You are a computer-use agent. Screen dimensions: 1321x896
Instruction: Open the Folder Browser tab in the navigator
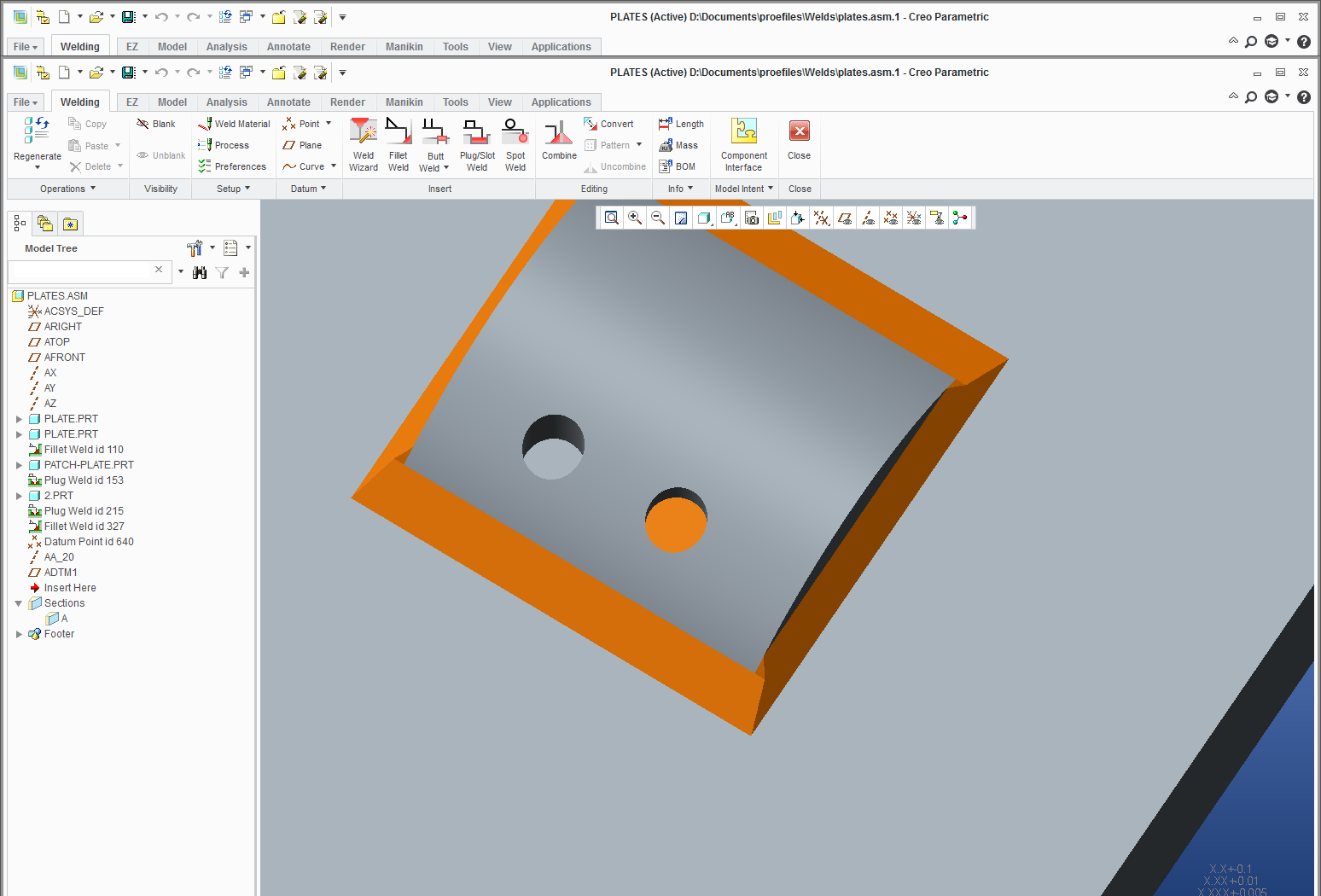click(45, 224)
